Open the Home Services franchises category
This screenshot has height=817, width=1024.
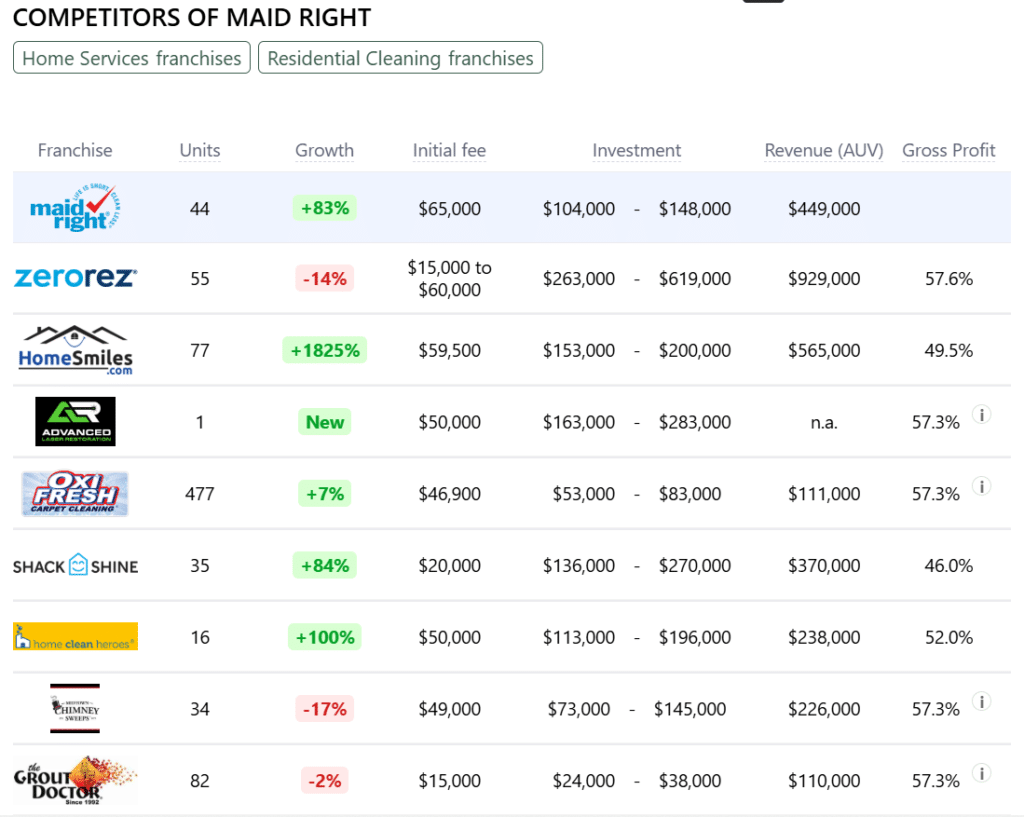[132, 58]
